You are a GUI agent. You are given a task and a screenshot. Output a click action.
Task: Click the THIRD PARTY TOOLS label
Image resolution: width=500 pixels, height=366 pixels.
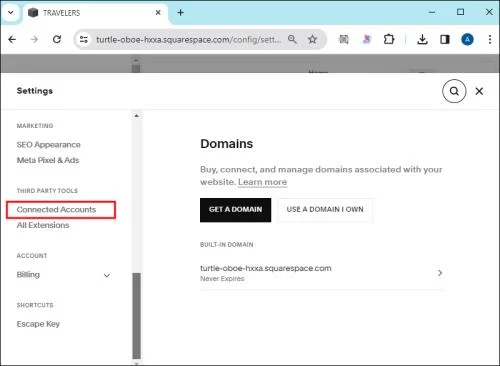pos(47,191)
